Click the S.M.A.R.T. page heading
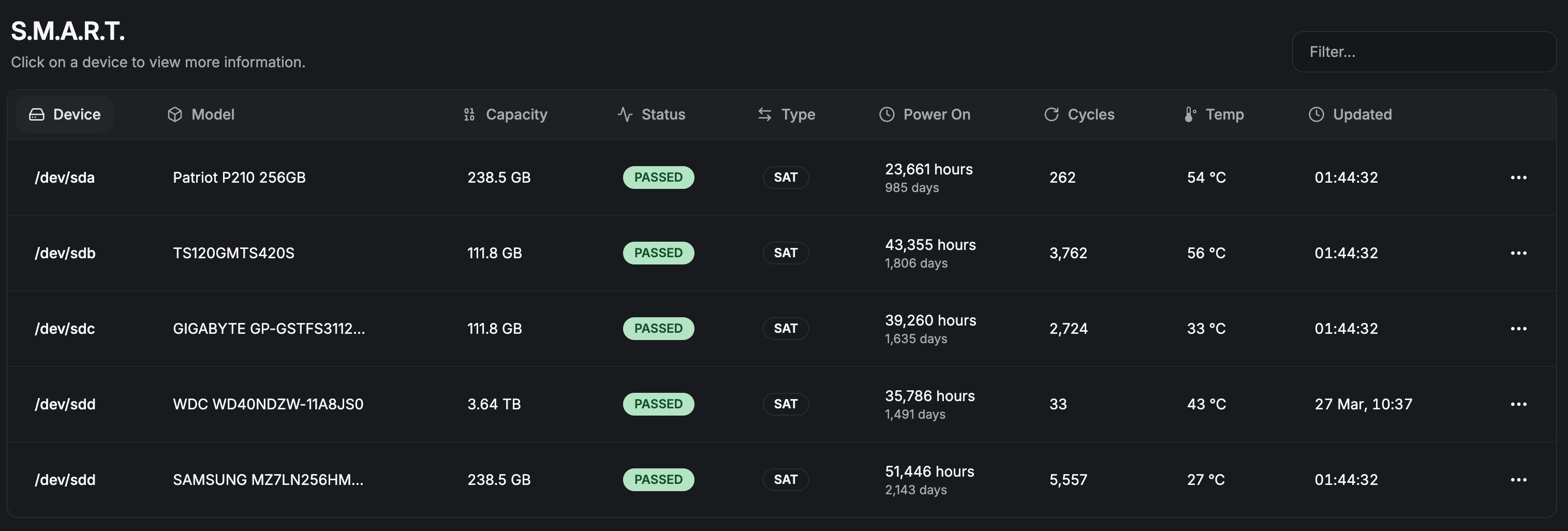The image size is (1568, 531). coord(68,31)
